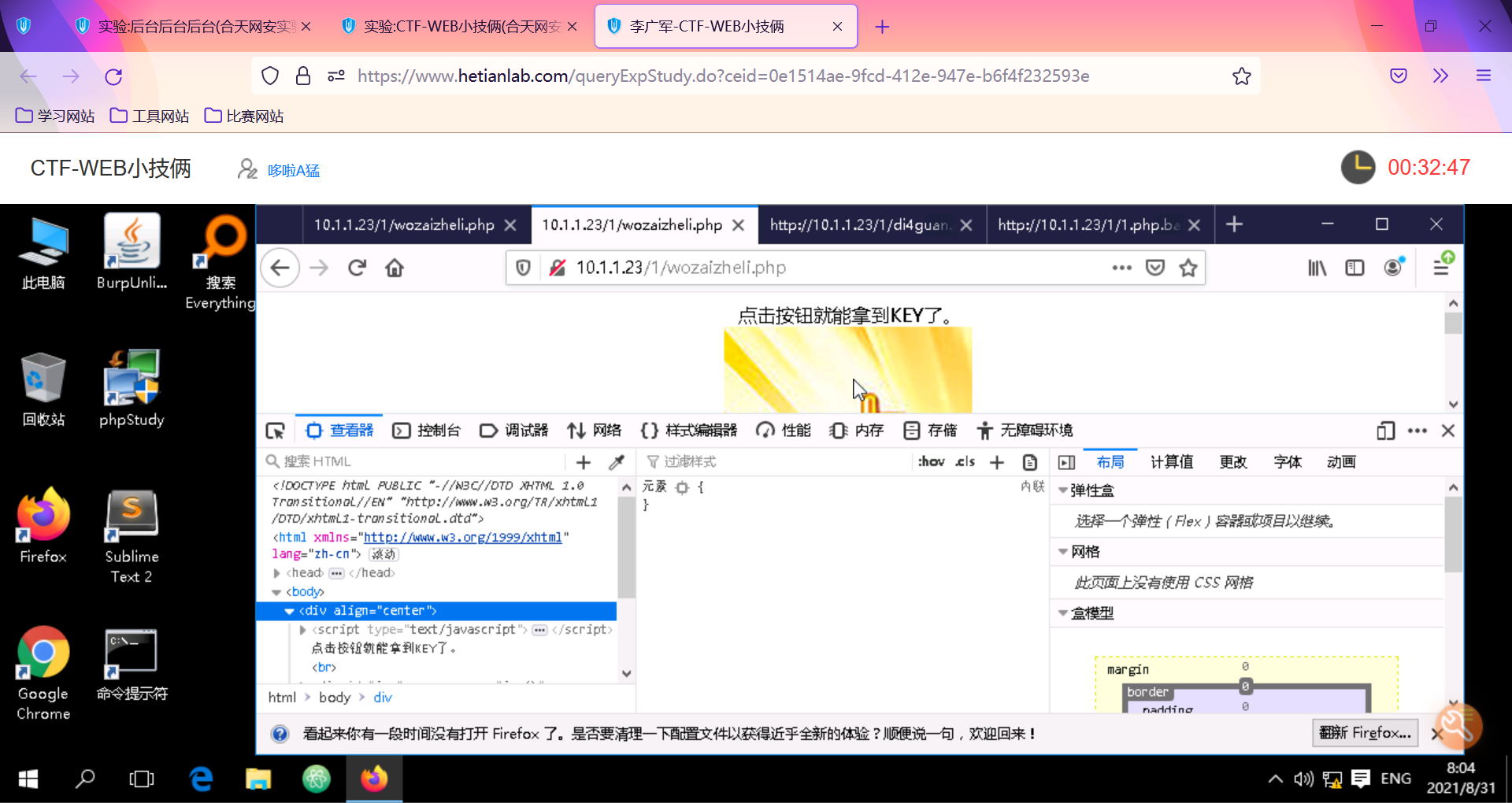This screenshot has height=803, width=1512.
Task: Open the Edge browser on taskbar
Action: [201, 779]
